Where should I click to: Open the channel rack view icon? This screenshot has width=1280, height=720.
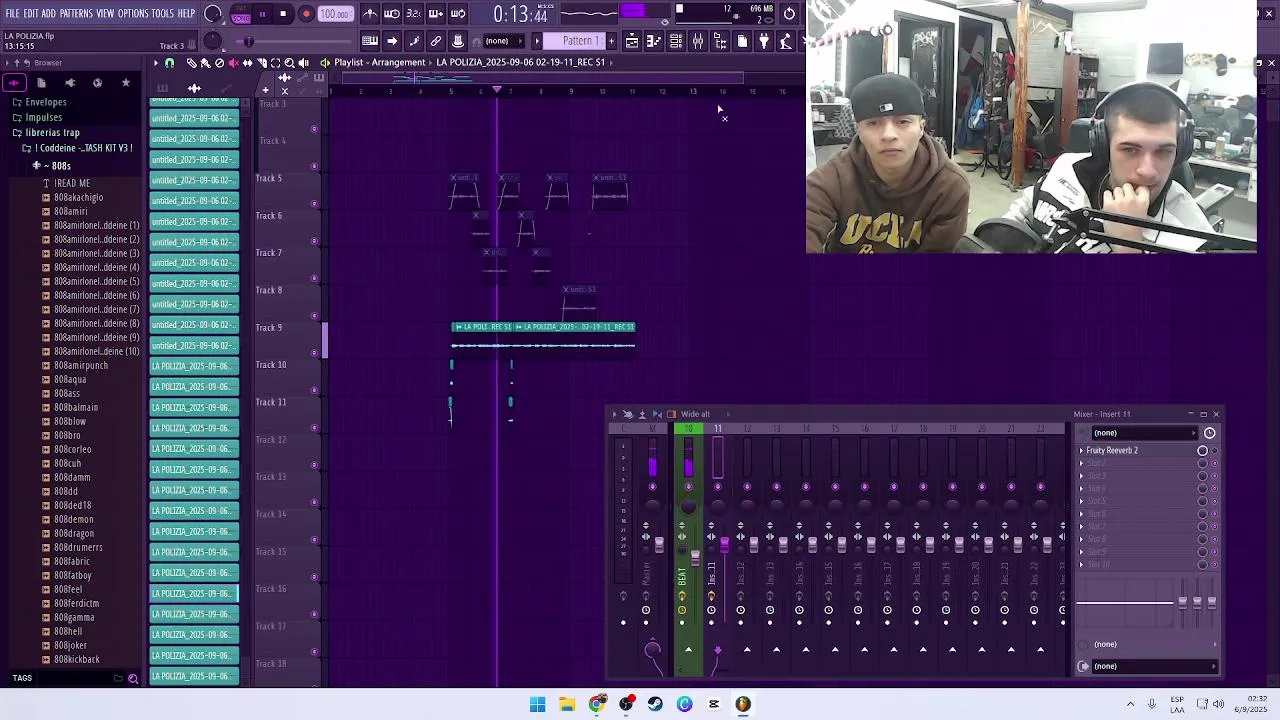676,41
